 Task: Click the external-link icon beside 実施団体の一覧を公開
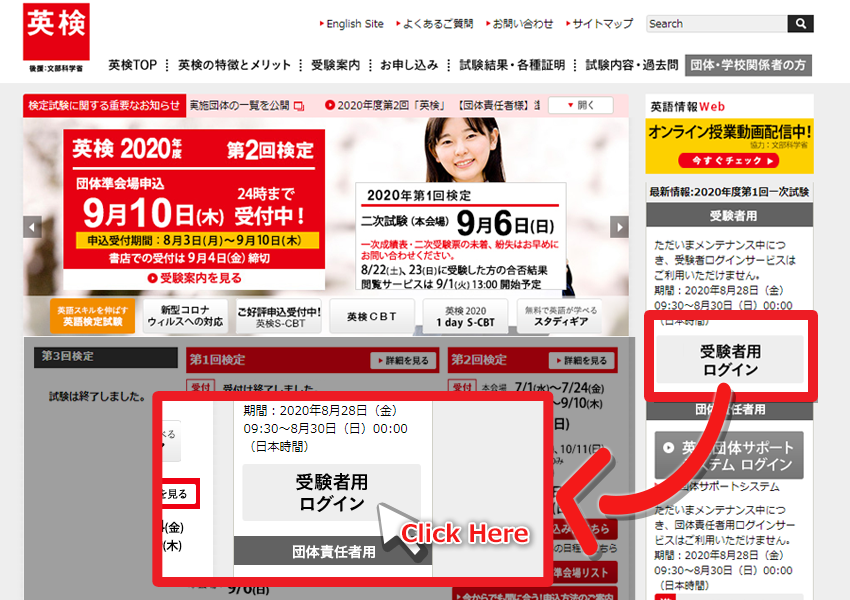click(299, 106)
